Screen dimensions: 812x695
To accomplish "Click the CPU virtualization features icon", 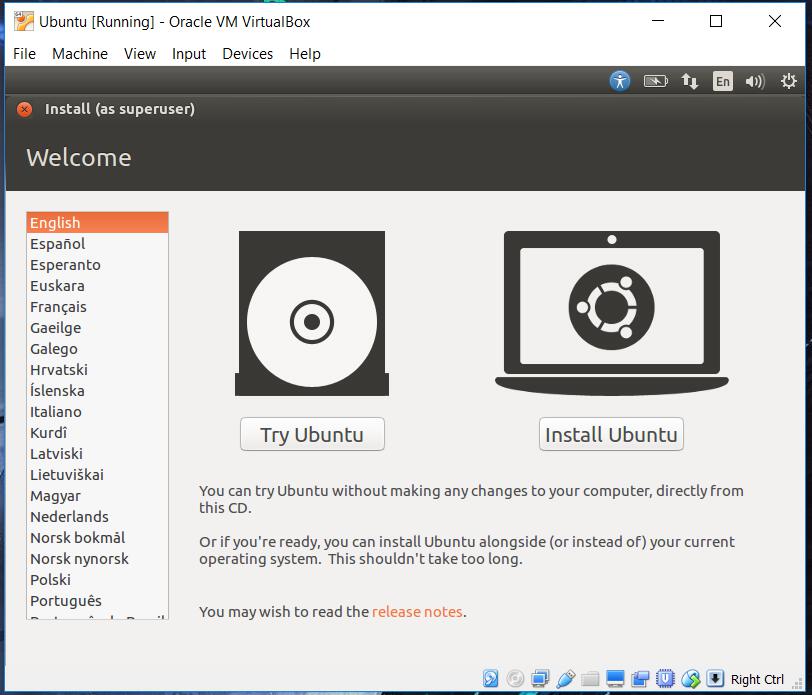I will pos(665,678).
